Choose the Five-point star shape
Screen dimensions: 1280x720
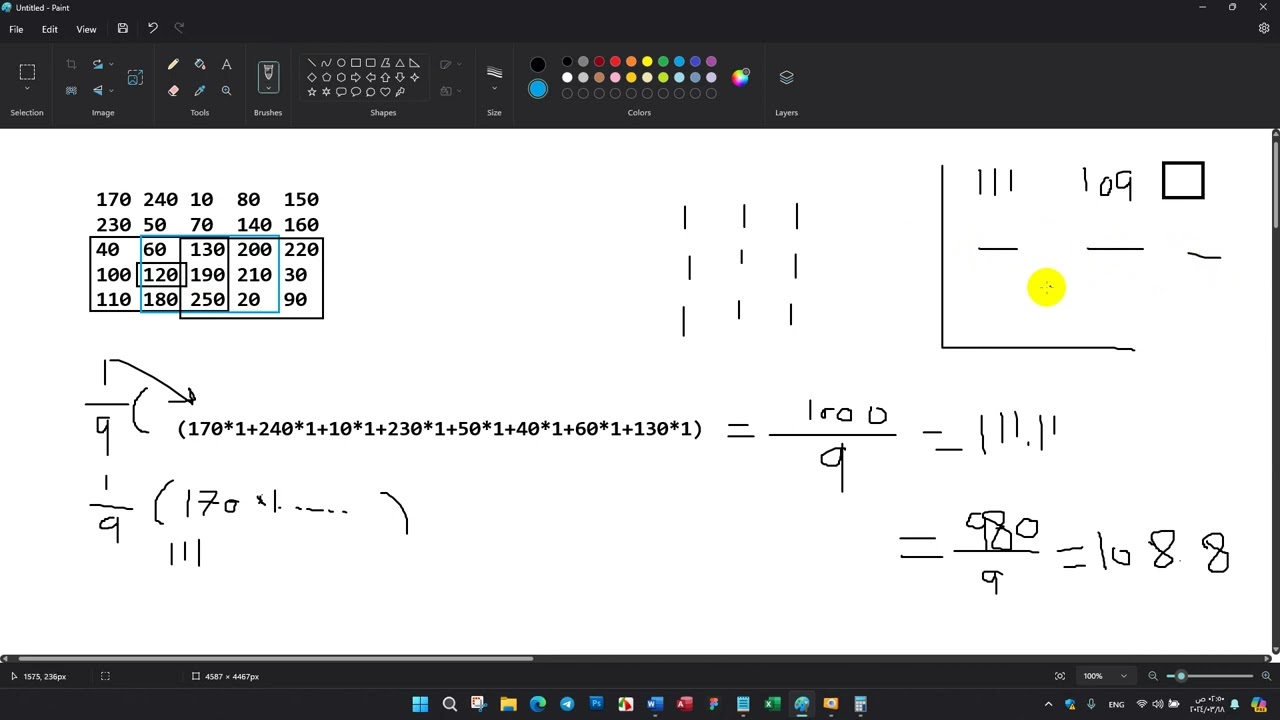tap(312, 92)
